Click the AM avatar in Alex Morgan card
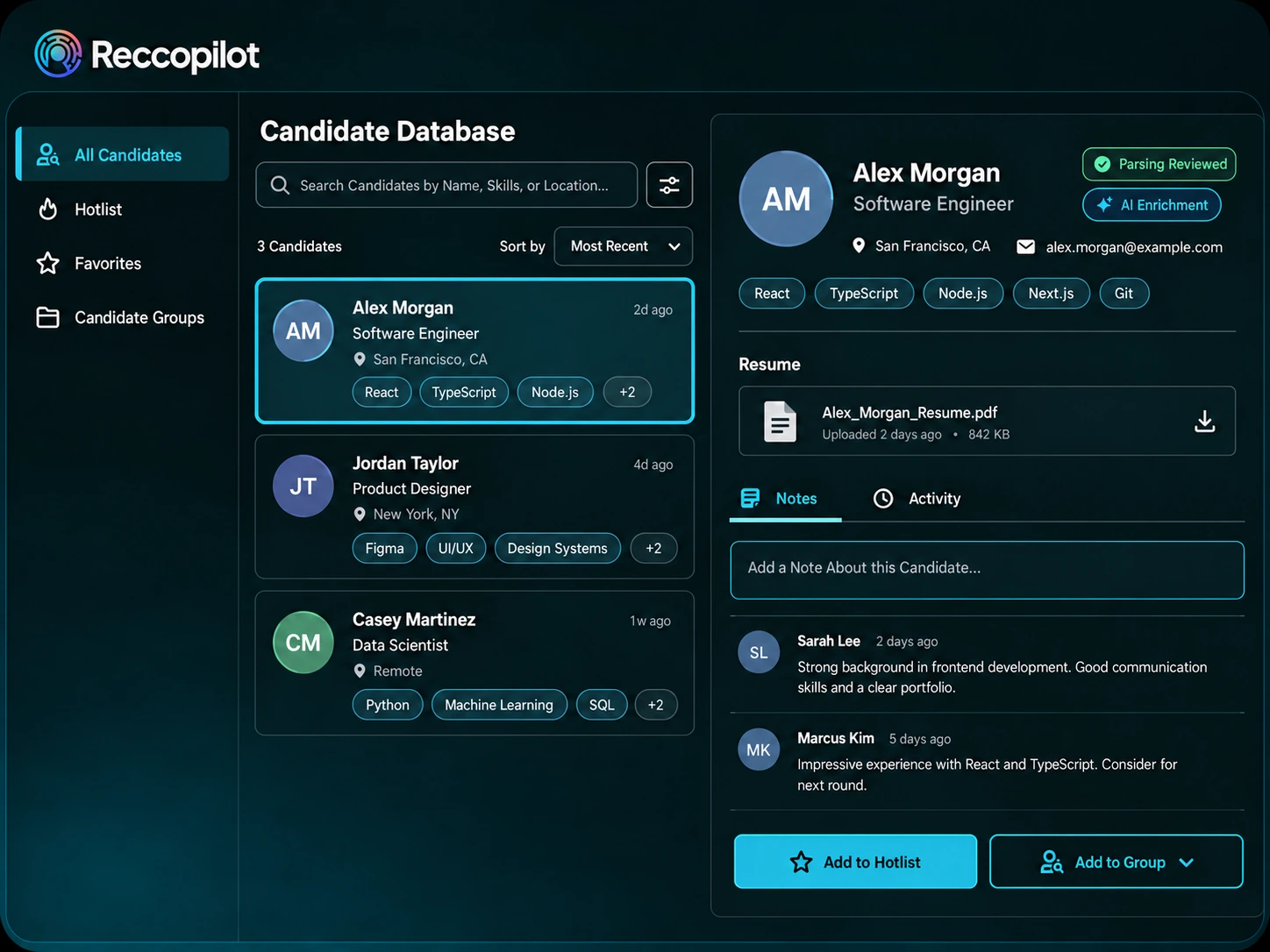Screen dimensions: 1270x952 coord(303,331)
